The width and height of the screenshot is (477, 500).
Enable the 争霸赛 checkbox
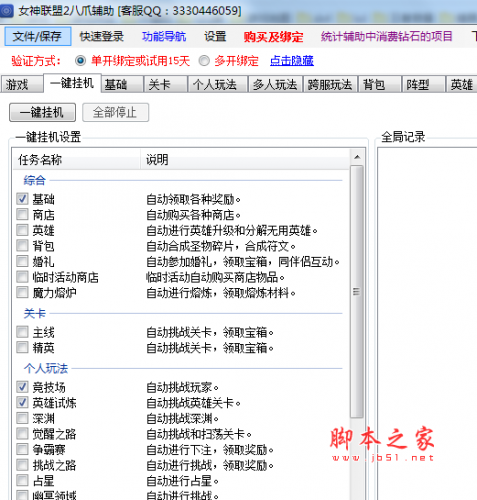point(22,449)
